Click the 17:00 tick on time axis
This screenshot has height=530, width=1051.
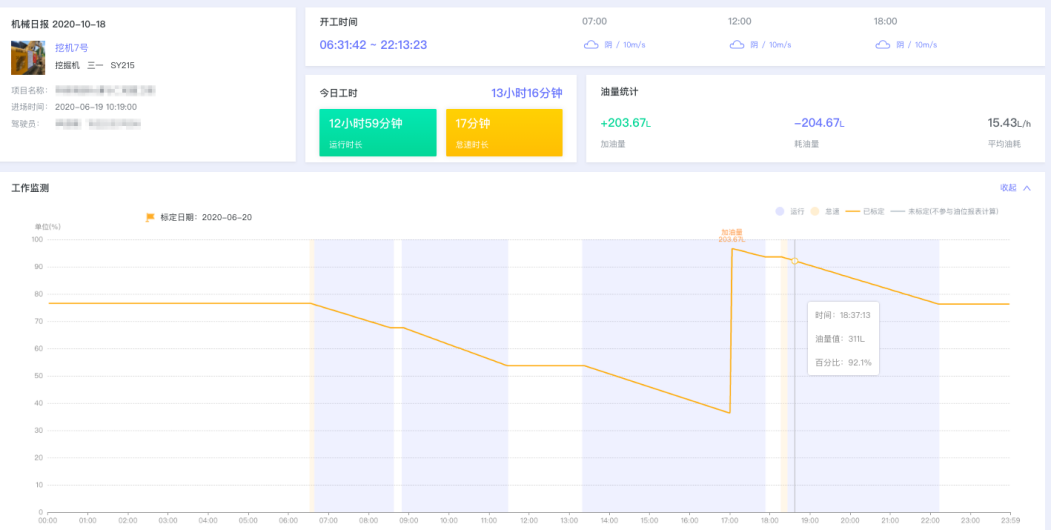tap(729, 520)
